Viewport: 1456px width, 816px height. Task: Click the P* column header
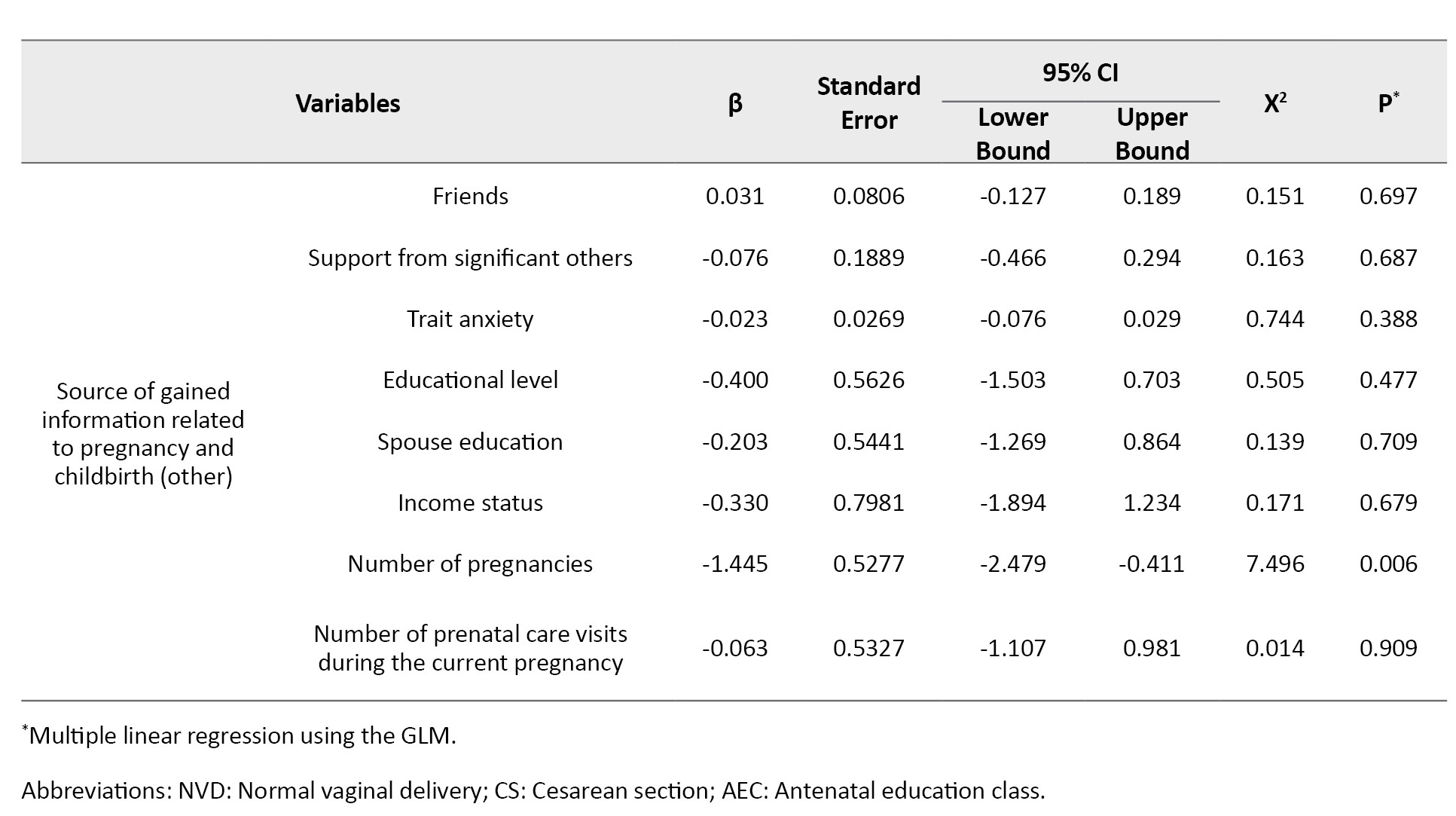tap(1387, 103)
